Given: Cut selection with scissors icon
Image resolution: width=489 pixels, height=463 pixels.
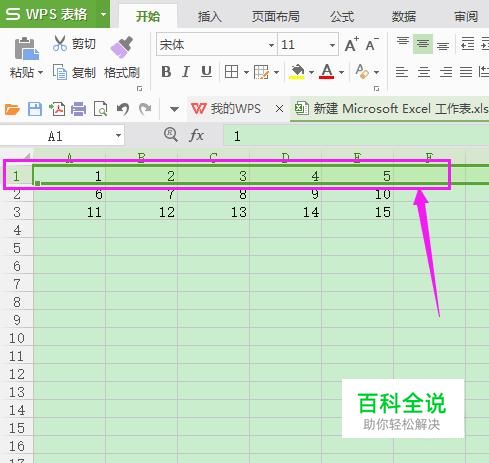Looking at the screenshot, I should (x=60, y=43).
